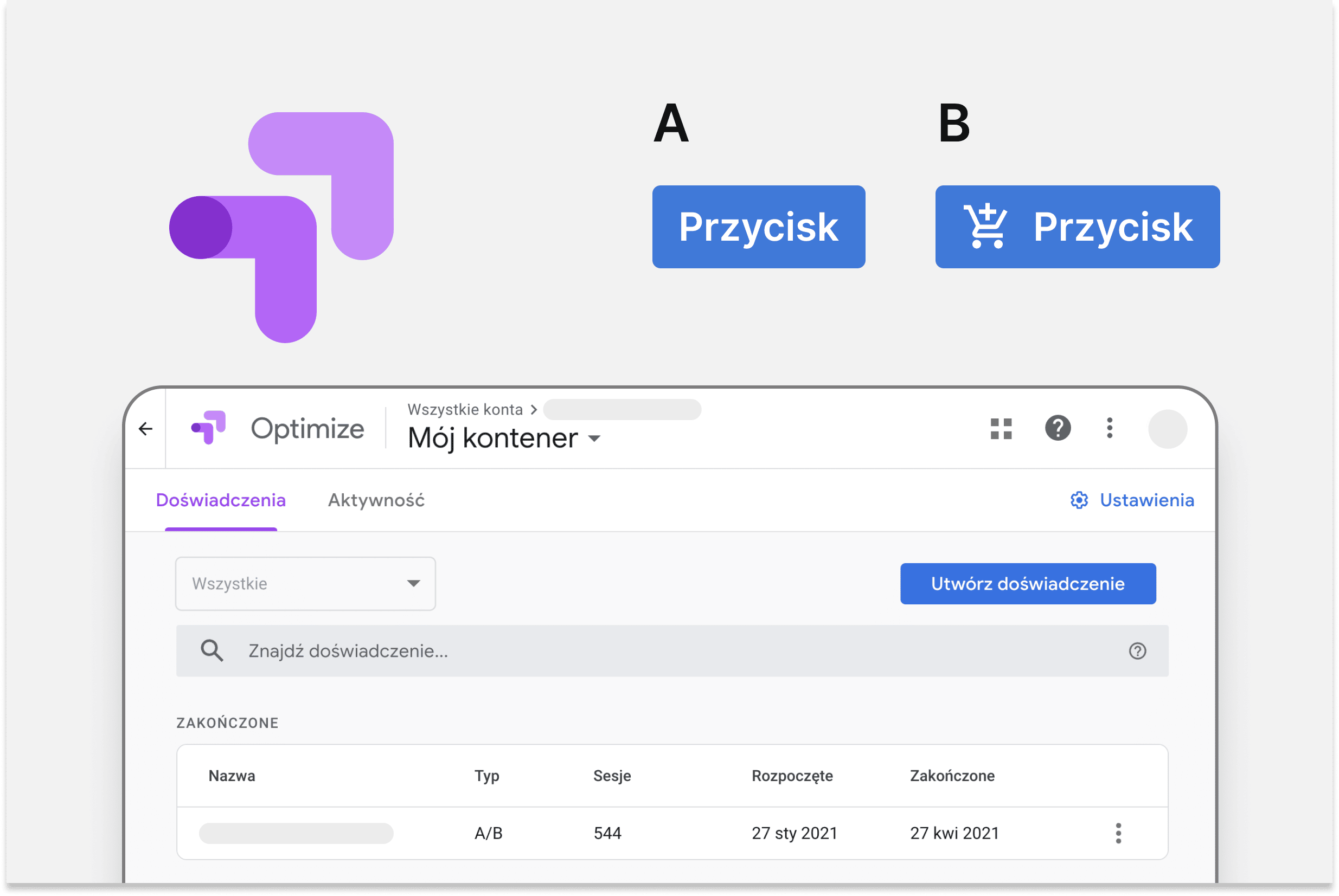The height and width of the screenshot is (896, 1339).
Task: Click the large Optimize logo graphic
Action: click(x=281, y=228)
